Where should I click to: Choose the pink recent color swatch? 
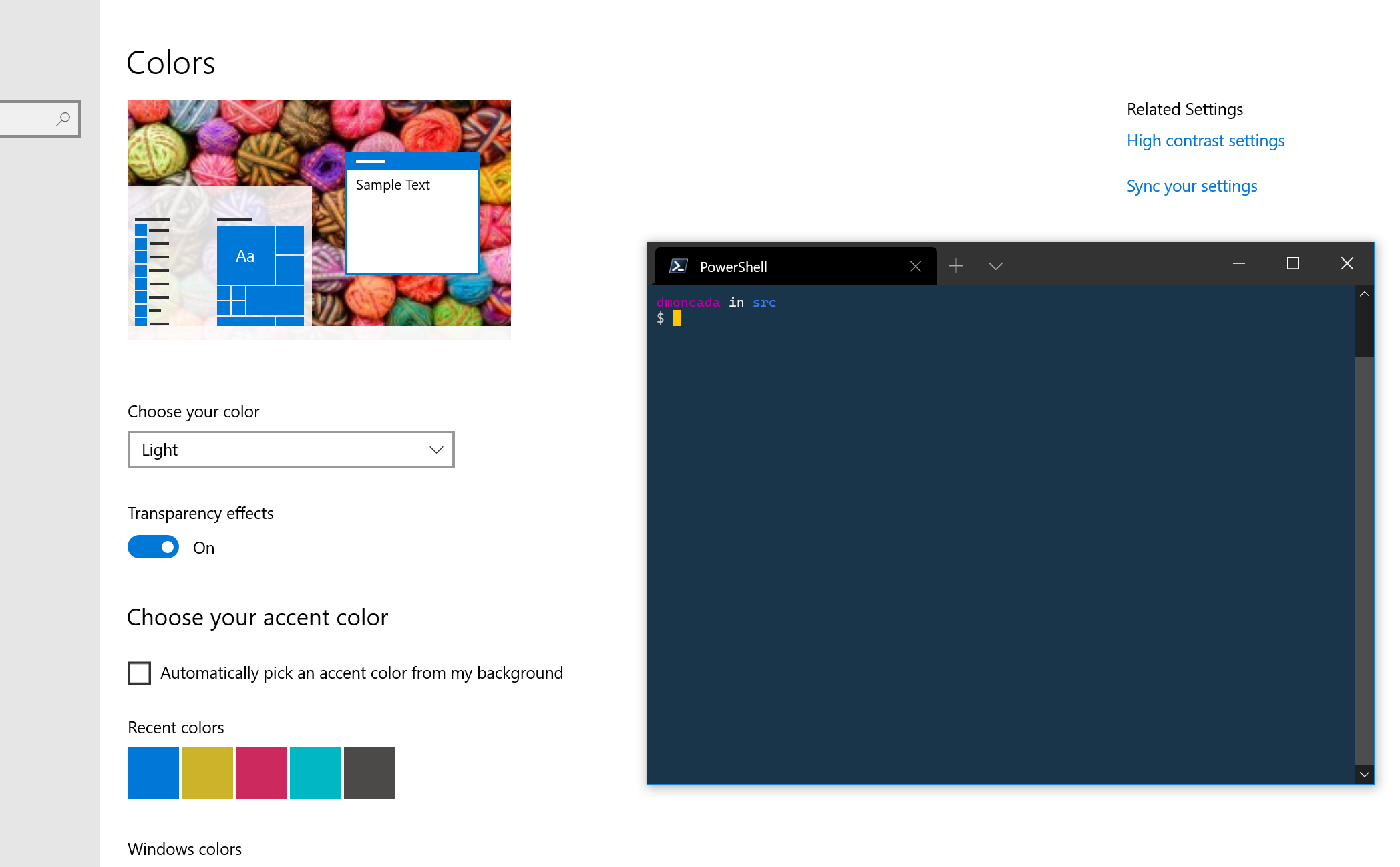click(x=261, y=773)
